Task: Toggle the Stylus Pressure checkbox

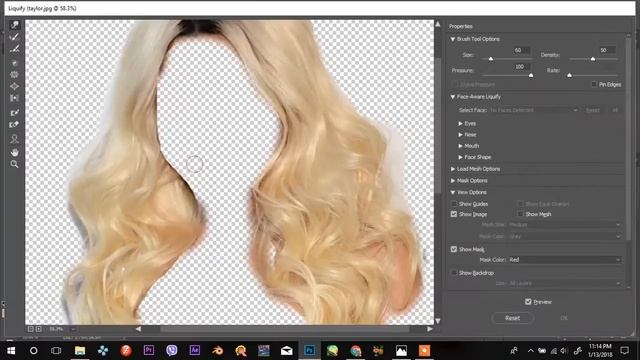Action: coord(455,84)
